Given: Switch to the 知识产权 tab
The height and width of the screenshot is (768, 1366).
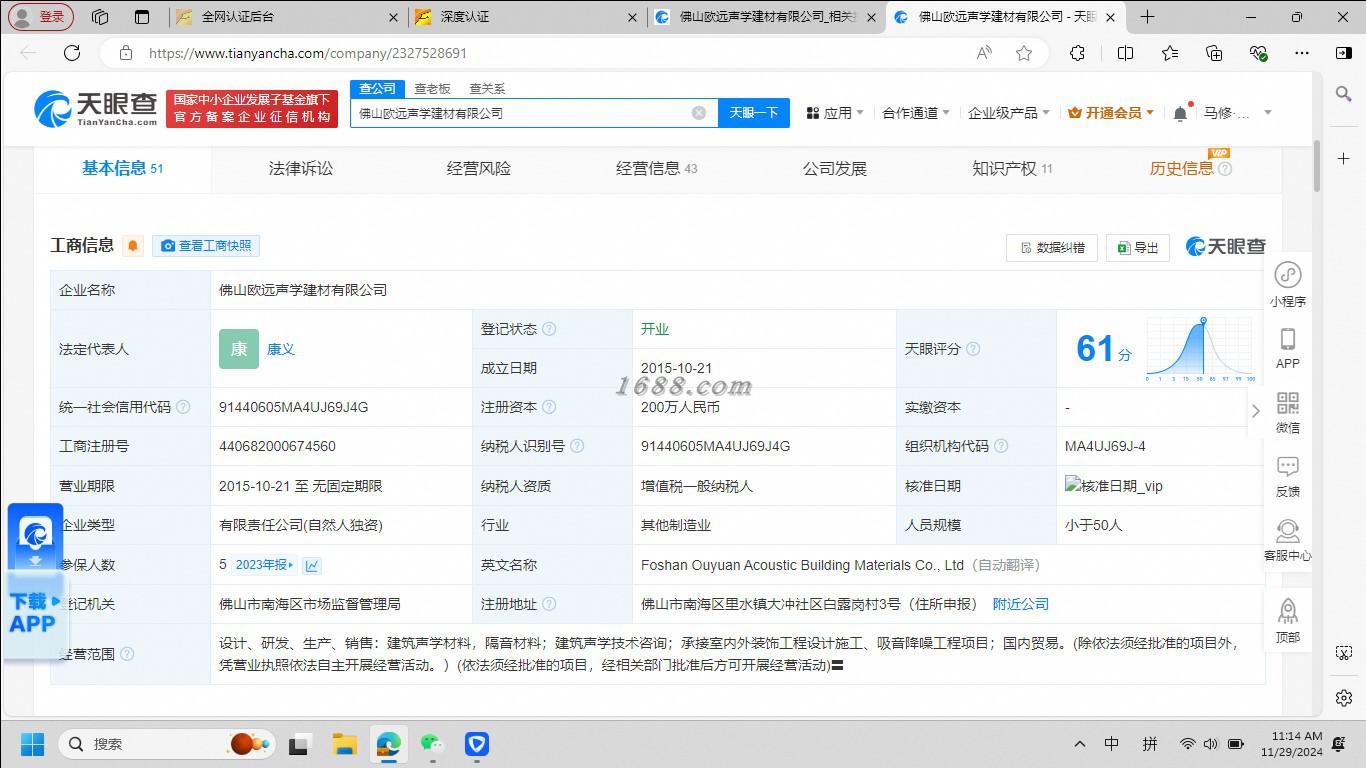Looking at the screenshot, I should (1012, 169).
